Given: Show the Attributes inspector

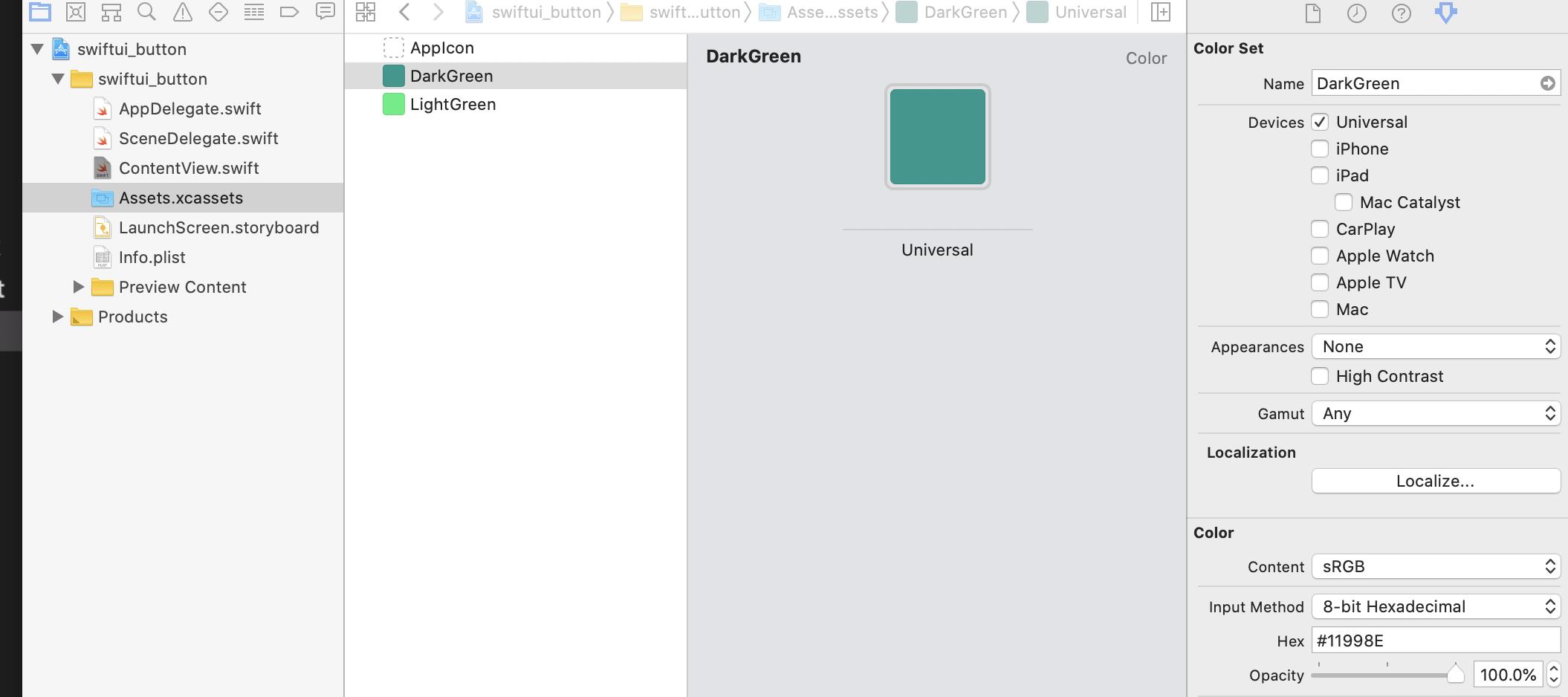Looking at the screenshot, I should (x=1446, y=13).
